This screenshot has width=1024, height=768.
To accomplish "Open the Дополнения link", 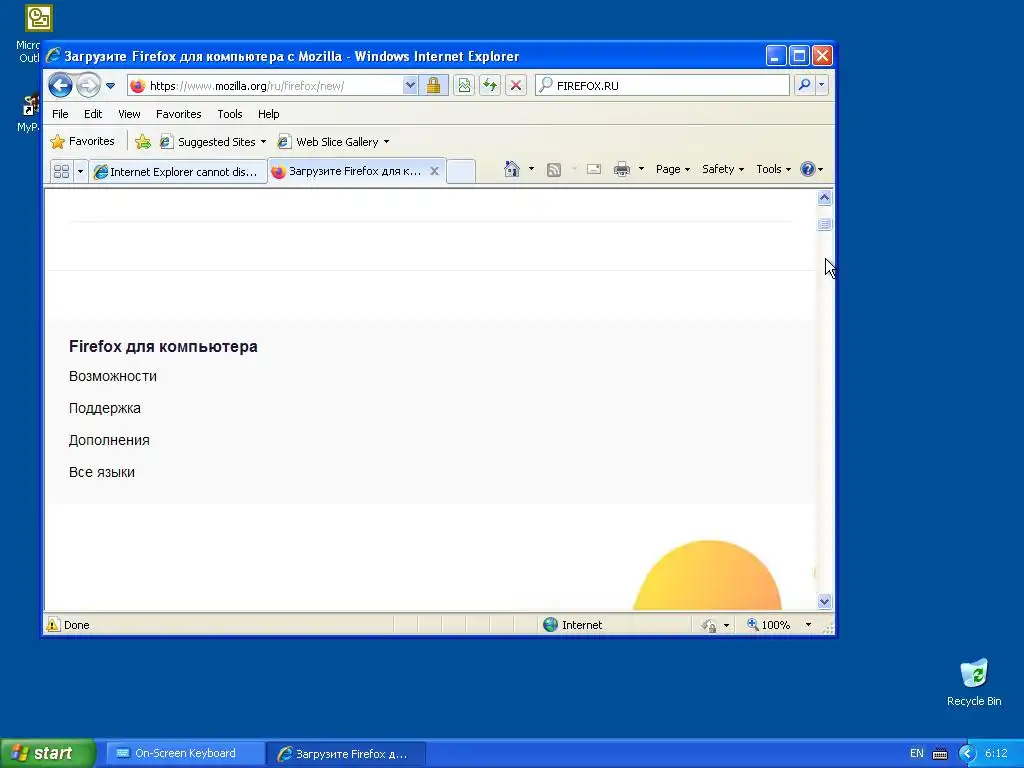I will [109, 440].
